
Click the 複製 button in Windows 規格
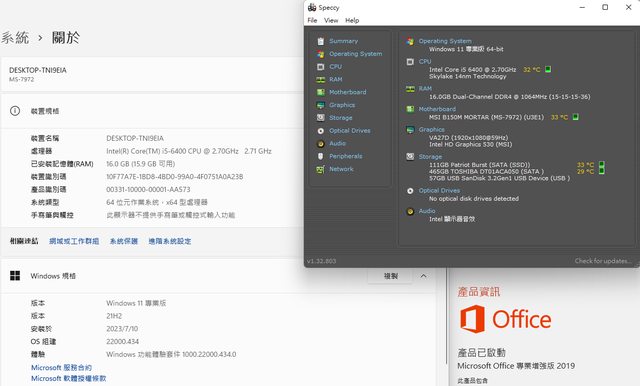[391, 276]
